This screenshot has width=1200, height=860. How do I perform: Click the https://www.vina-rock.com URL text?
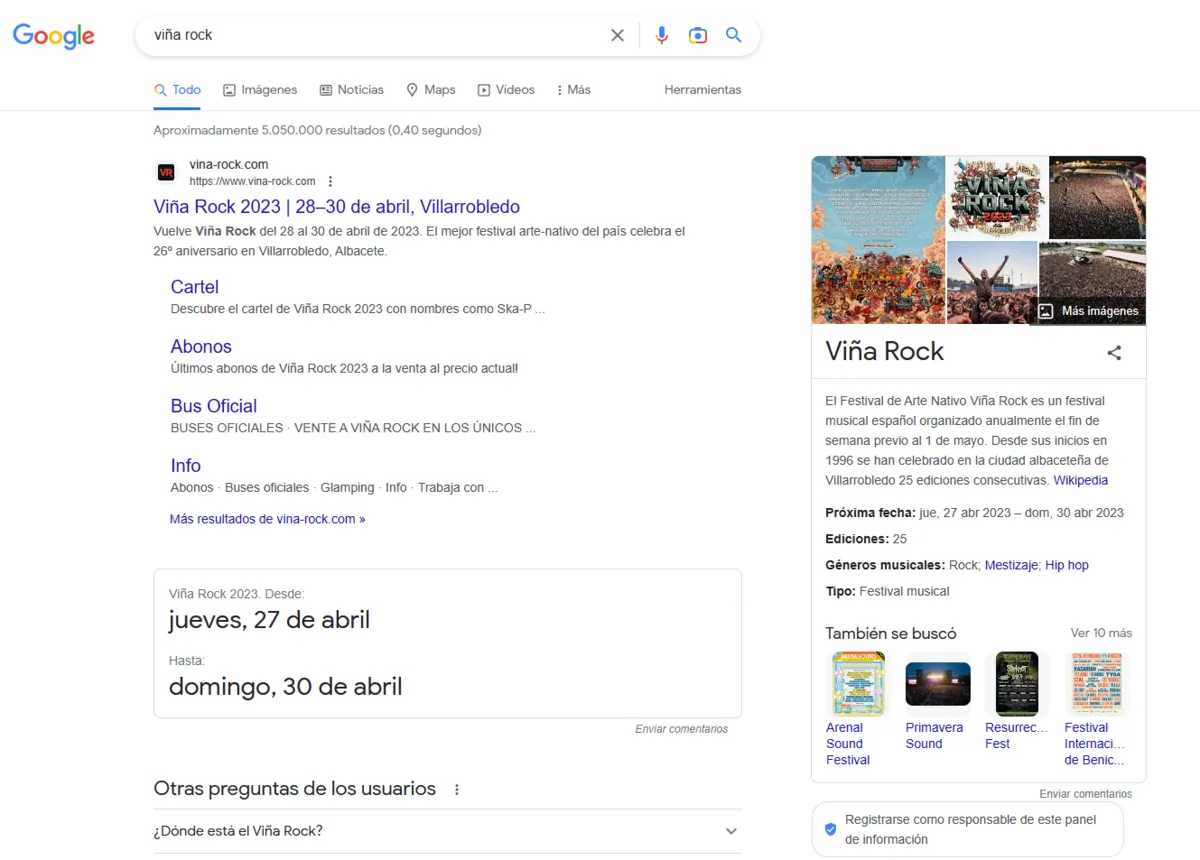click(252, 182)
